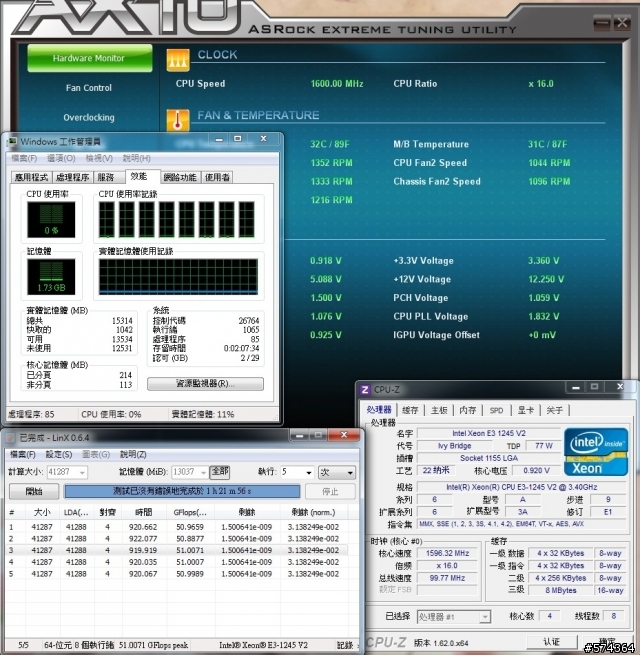Click 資源監視器(R)... button

pyautogui.click(x=205, y=384)
